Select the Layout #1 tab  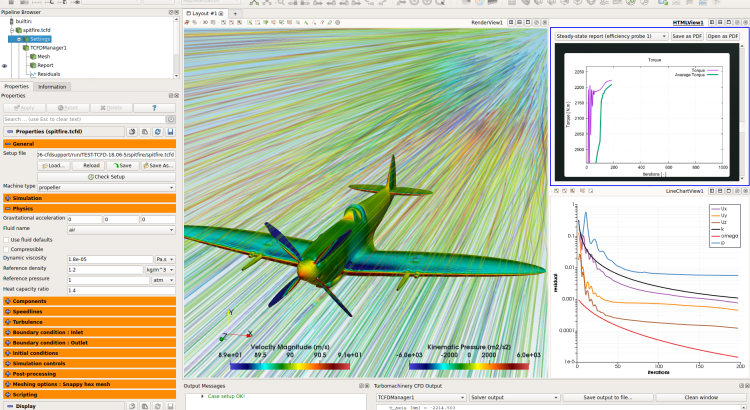point(205,13)
